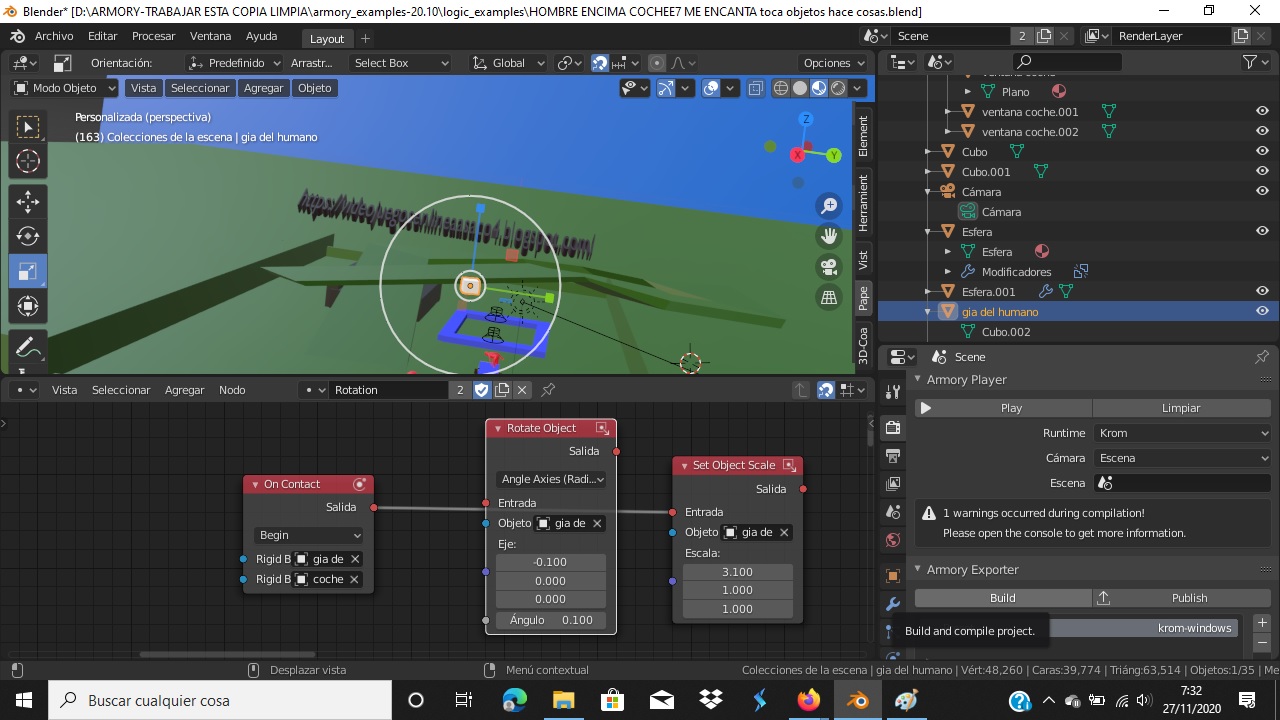Select the Rotate tool in the viewport toolbar
Screen dimensions: 1280x720
click(x=27, y=236)
